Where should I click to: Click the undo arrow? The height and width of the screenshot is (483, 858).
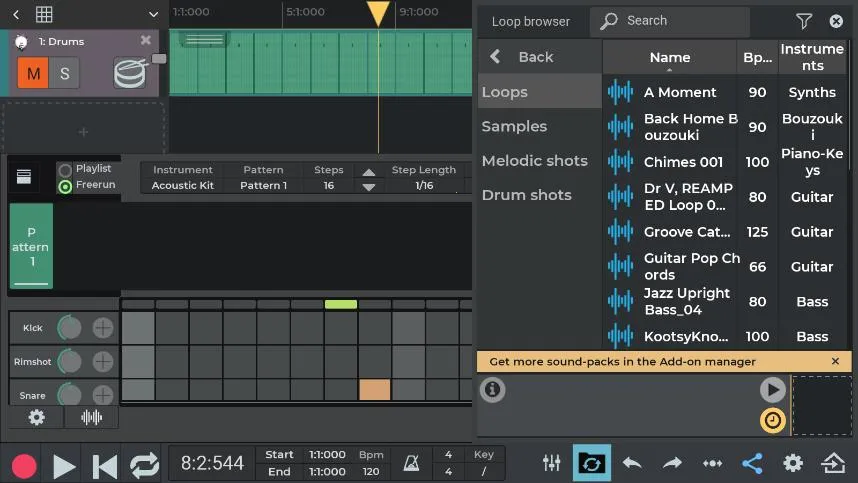632,463
